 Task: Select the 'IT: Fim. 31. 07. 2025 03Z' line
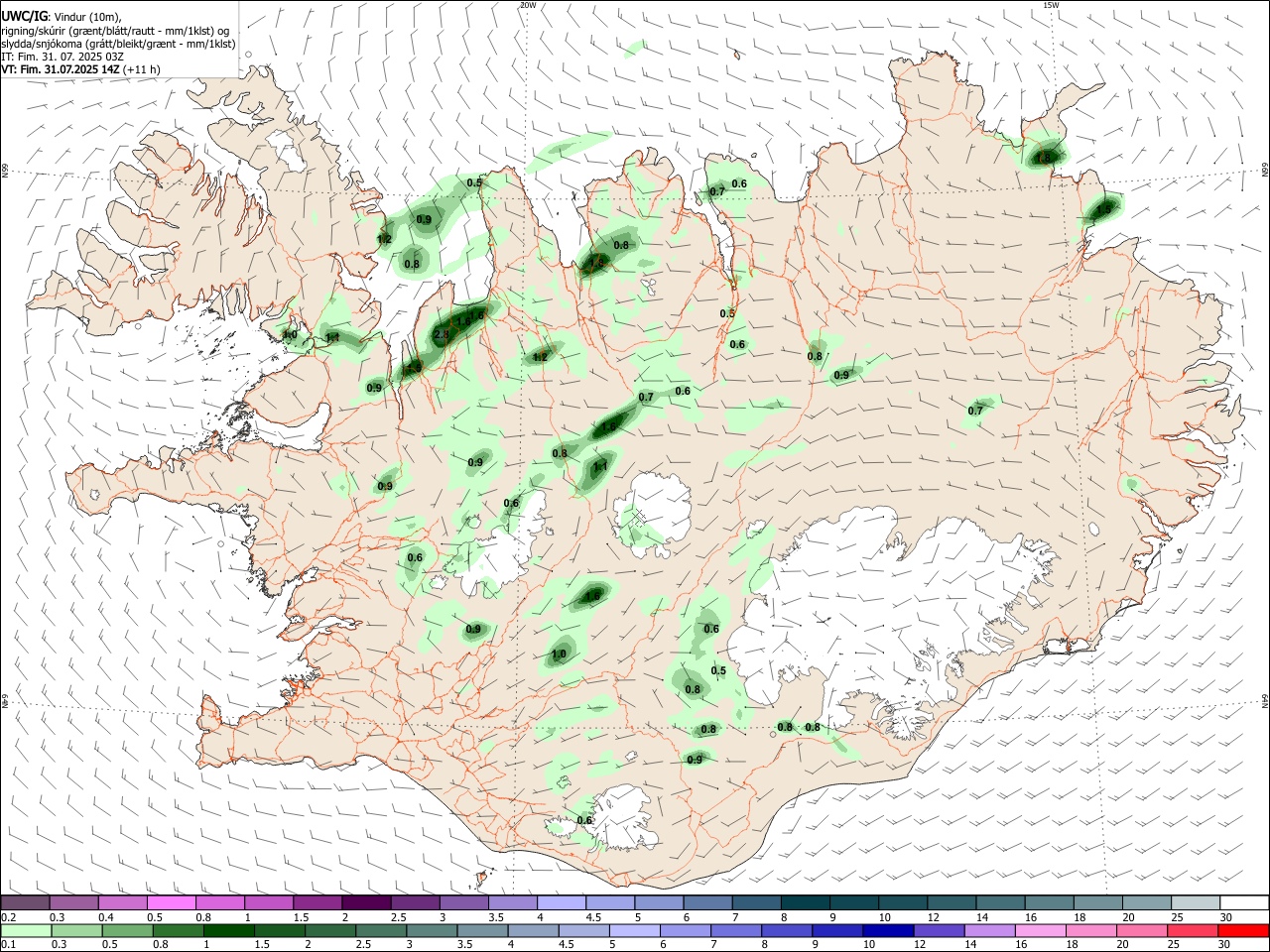coord(63,57)
